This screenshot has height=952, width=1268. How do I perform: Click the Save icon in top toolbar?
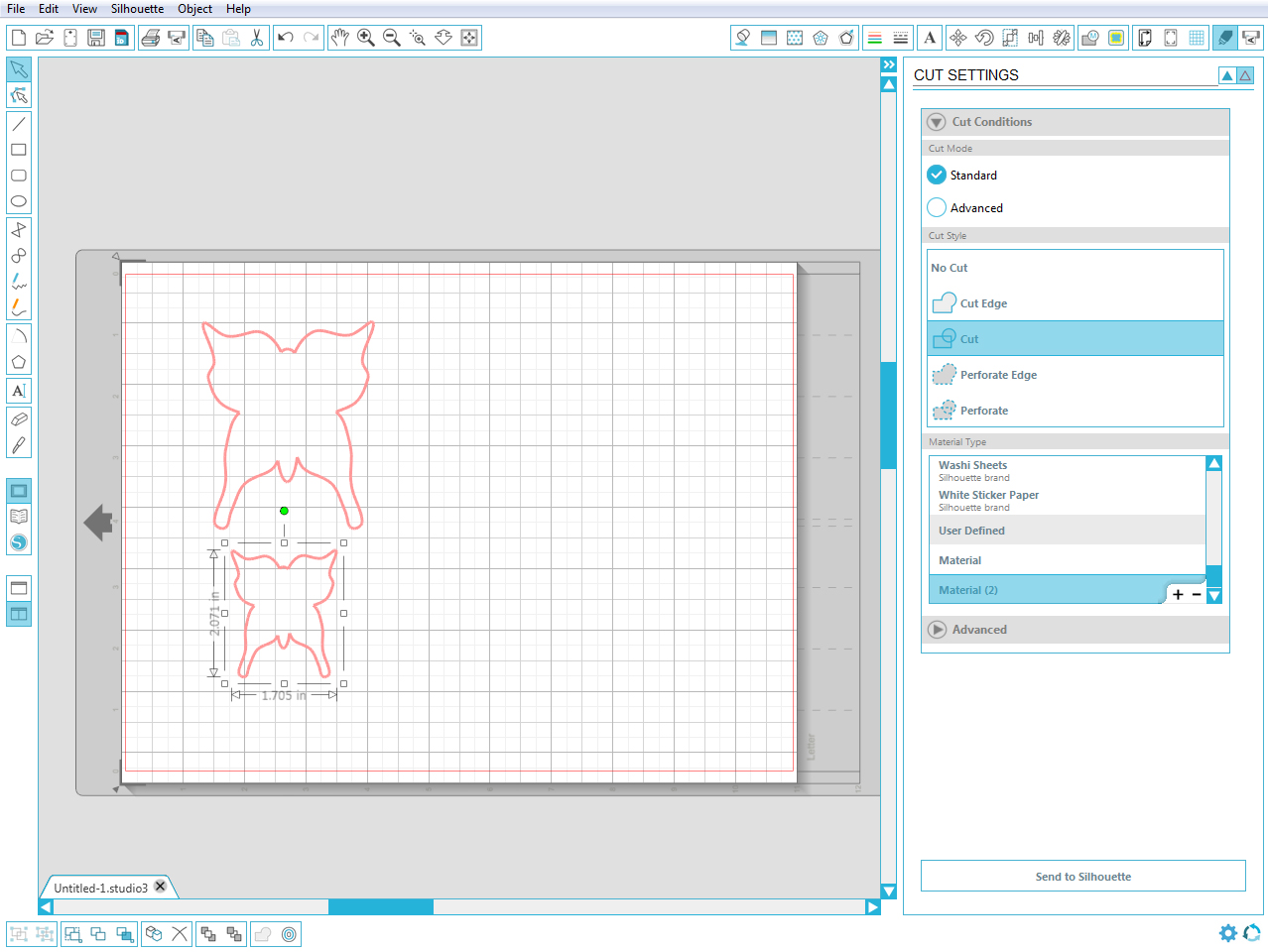pyautogui.click(x=96, y=38)
